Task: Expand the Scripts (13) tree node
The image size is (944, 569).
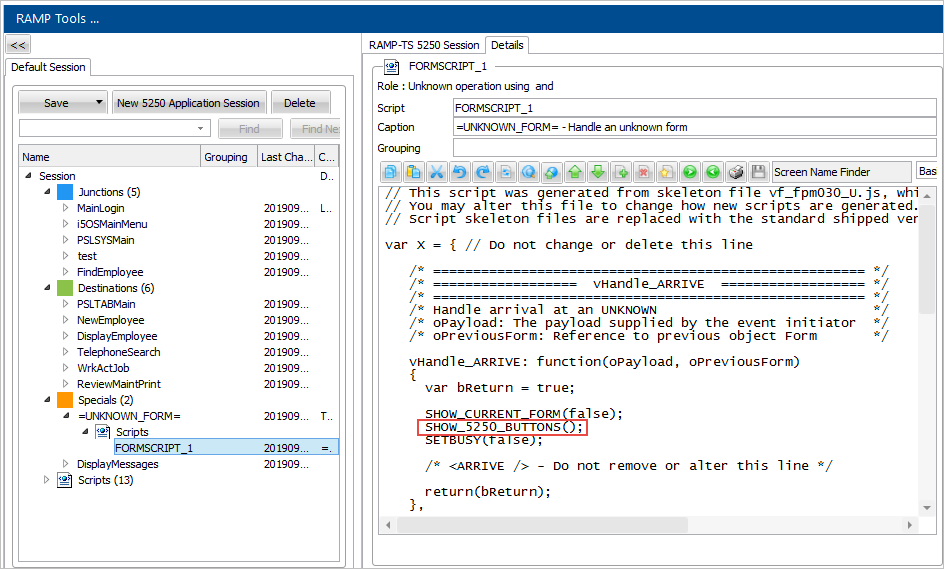Action: pos(46,480)
